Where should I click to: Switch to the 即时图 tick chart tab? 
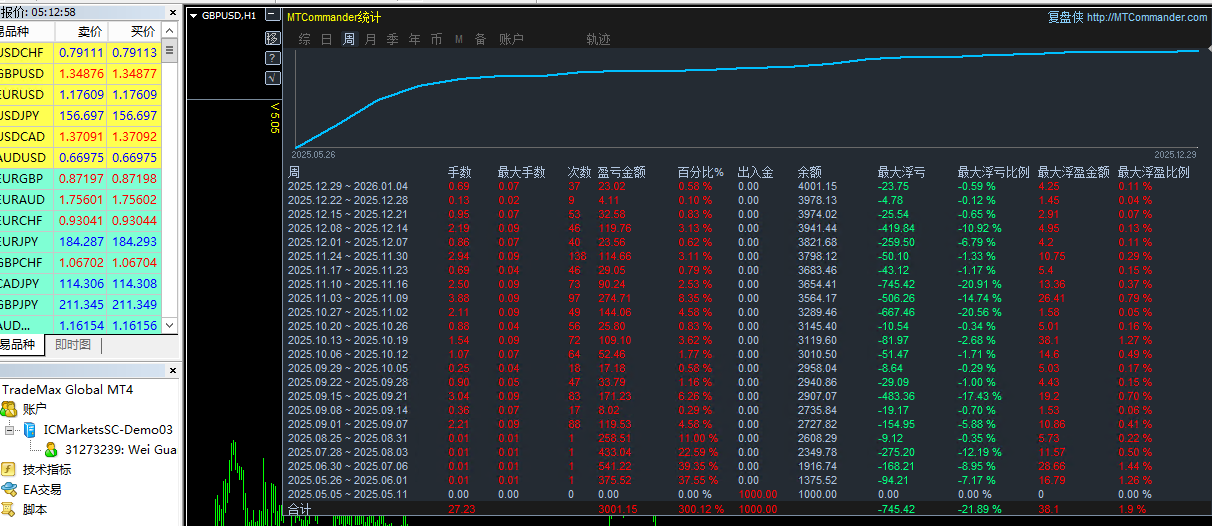(x=73, y=345)
